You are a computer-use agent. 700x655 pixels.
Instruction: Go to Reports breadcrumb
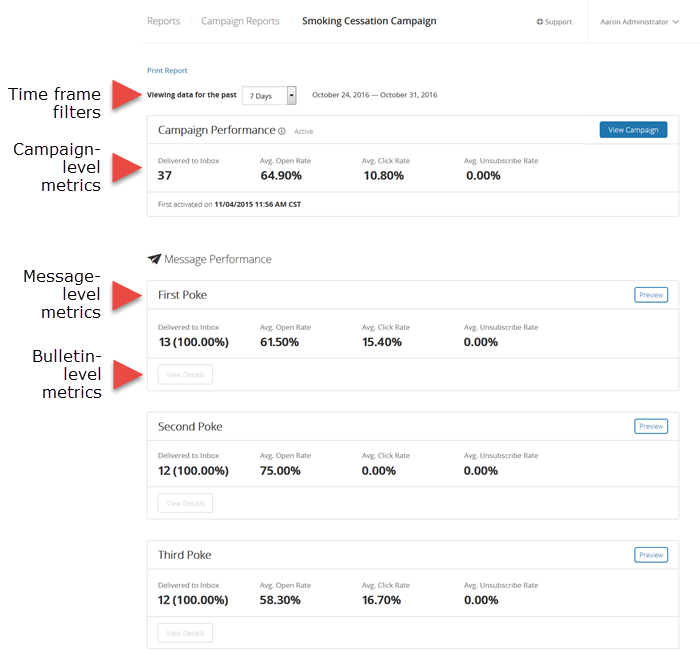164,21
